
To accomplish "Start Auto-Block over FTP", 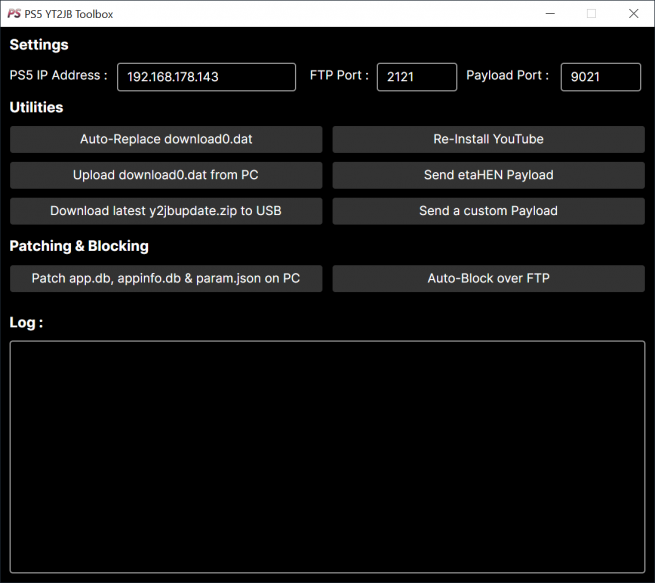I will point(488,278).
